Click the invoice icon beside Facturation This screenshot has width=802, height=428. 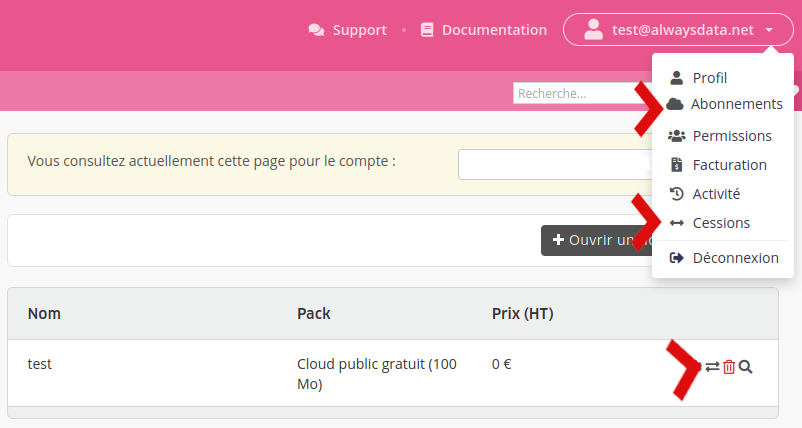[677, 165]
